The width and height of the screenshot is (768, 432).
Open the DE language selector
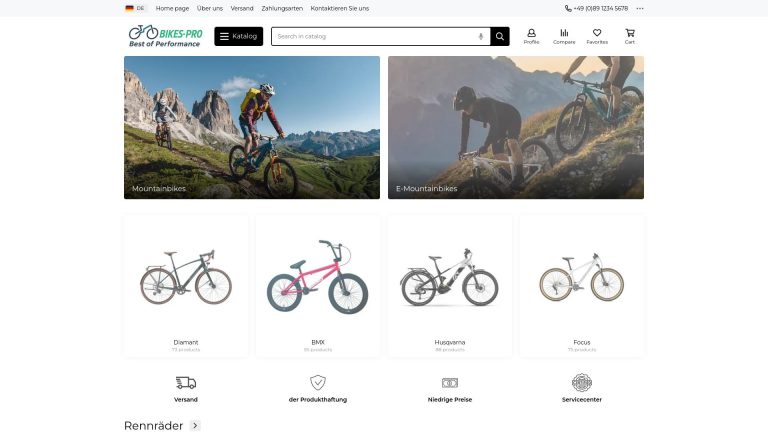(135, 8)
